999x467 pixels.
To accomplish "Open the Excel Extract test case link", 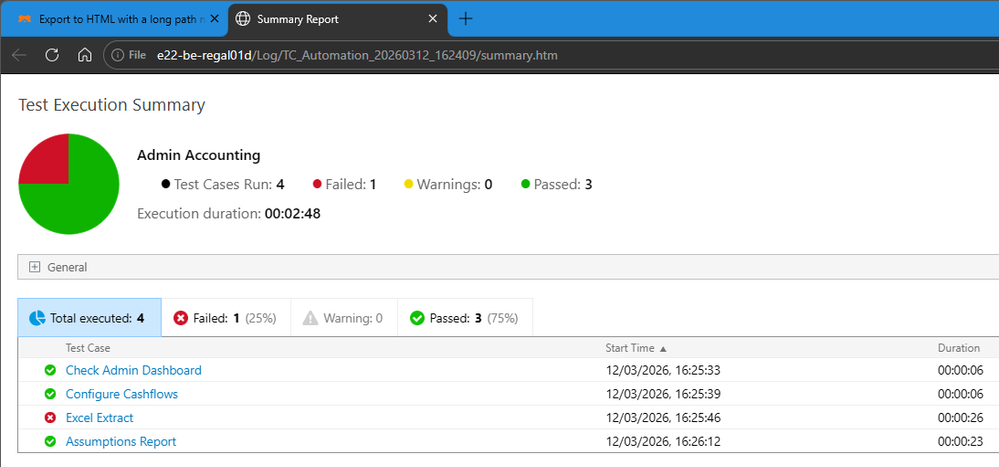I will coord(99,418).
